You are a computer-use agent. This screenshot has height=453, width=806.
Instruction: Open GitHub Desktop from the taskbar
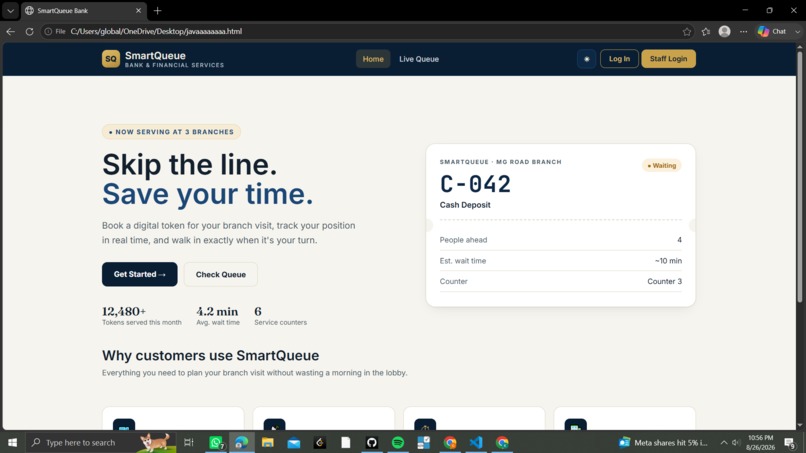[372, 442]
